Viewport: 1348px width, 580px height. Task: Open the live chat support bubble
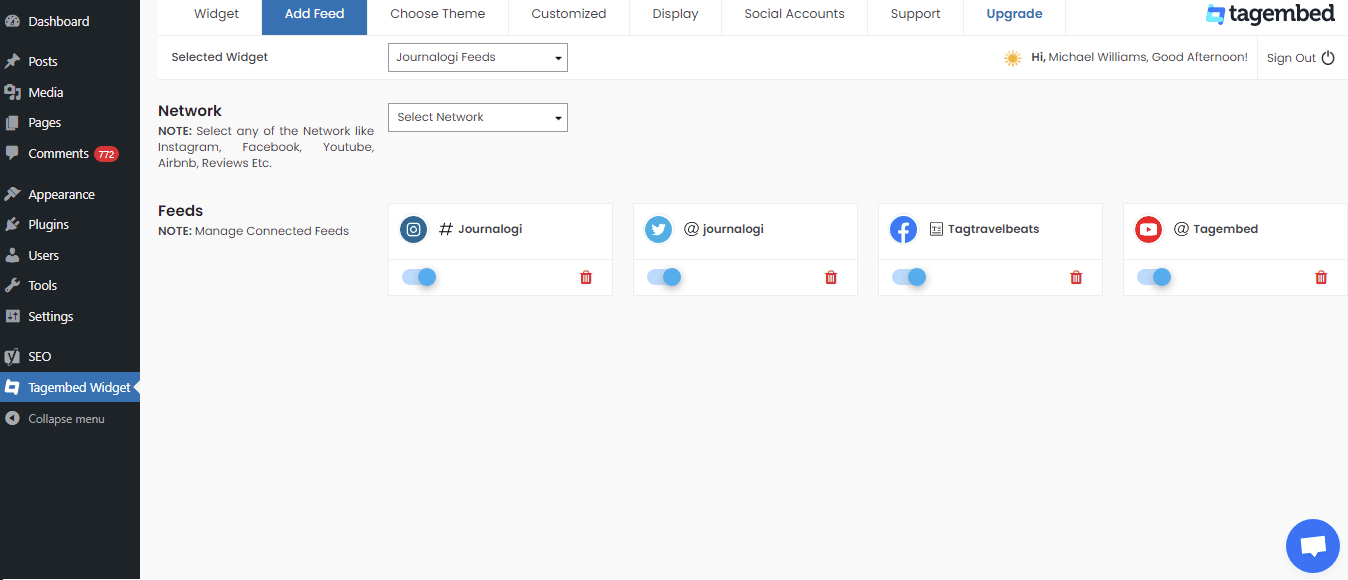click(x=1313, y=546)
